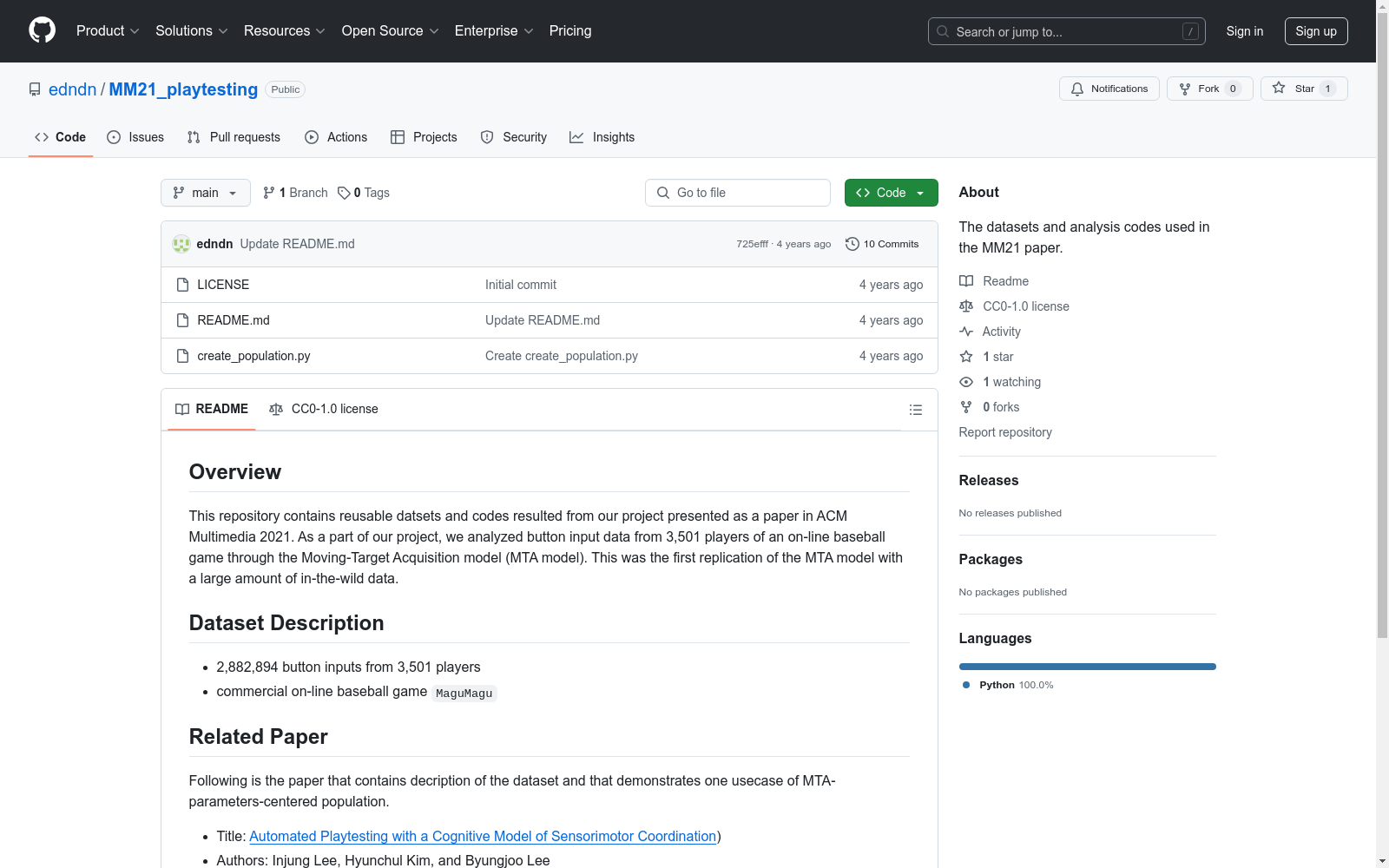Click the star icon to star repository
Viewport: 1389px width, 868px height.
coord(1279,88)
